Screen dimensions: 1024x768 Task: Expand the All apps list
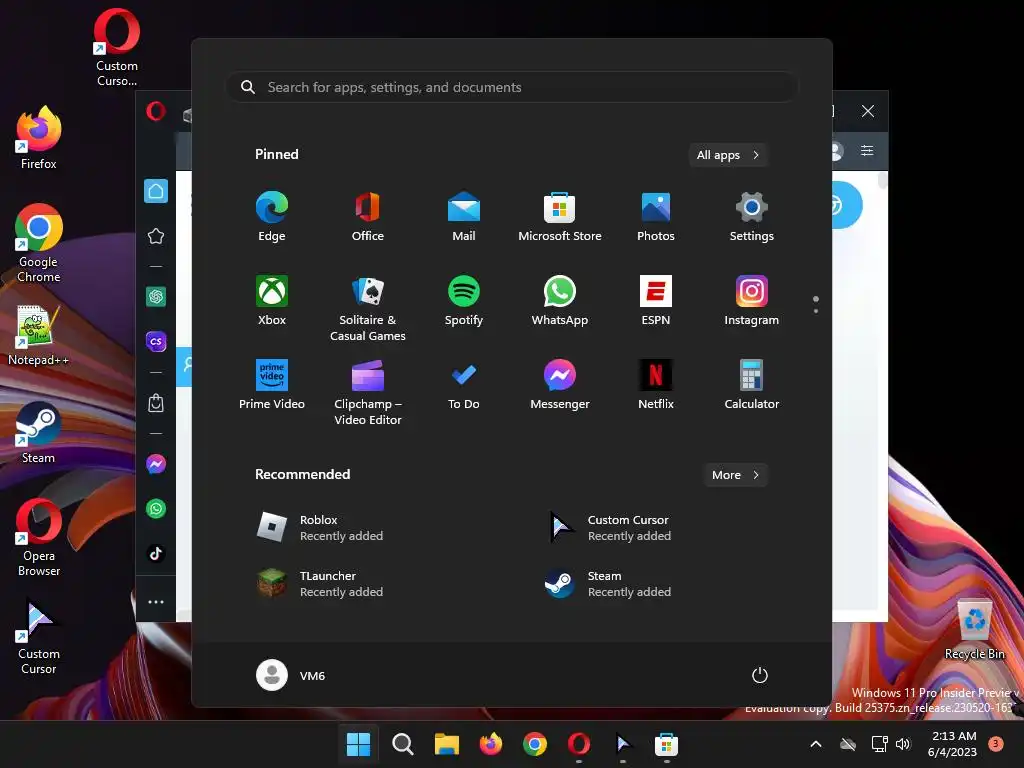(x=728, y=155)
